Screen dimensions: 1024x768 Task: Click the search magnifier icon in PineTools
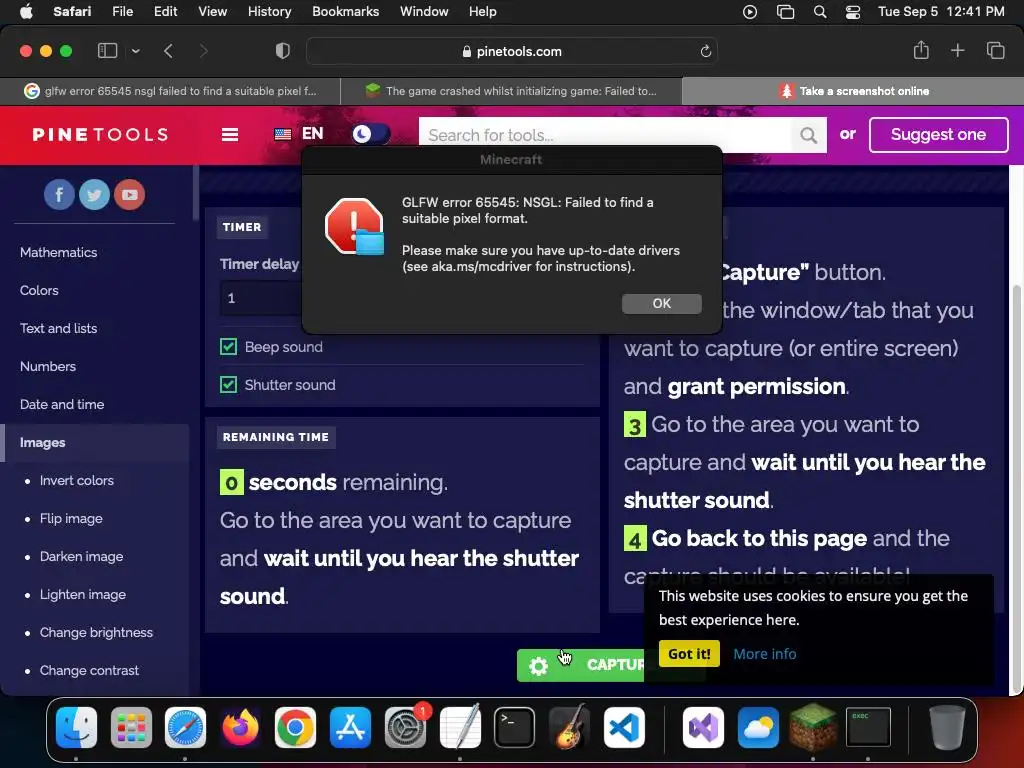click(808, 135)
